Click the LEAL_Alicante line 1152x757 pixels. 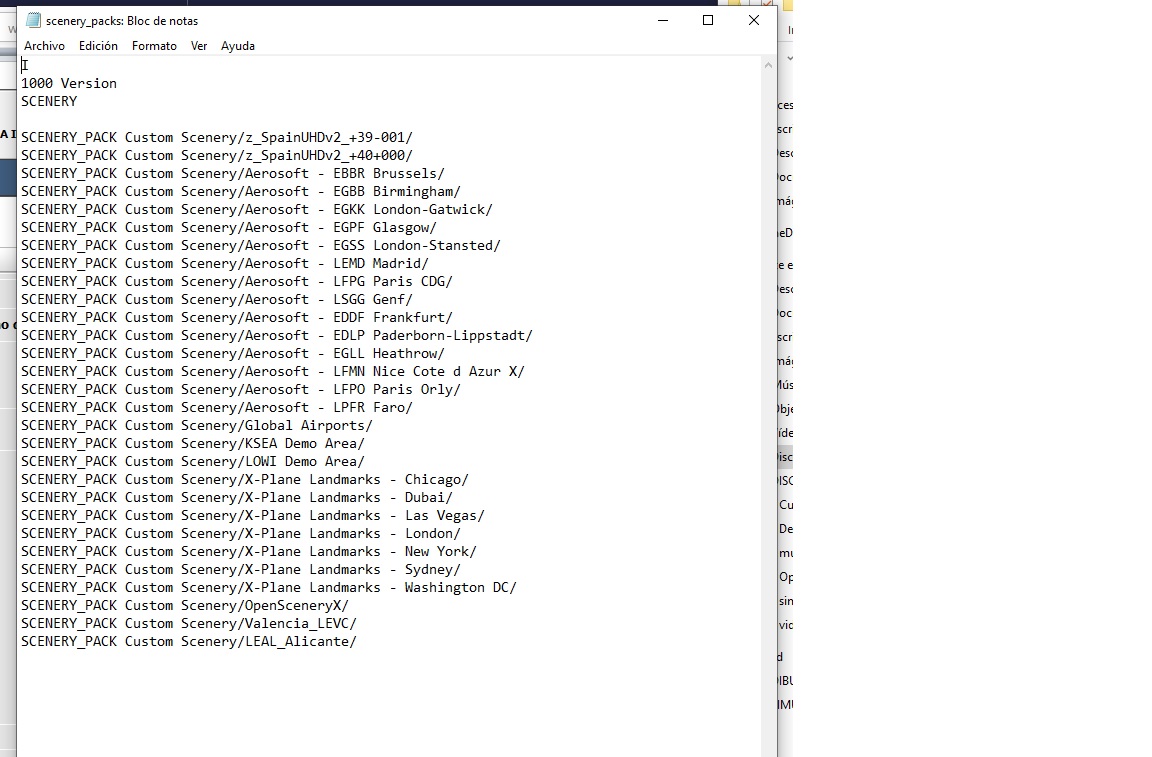(189, 642)
